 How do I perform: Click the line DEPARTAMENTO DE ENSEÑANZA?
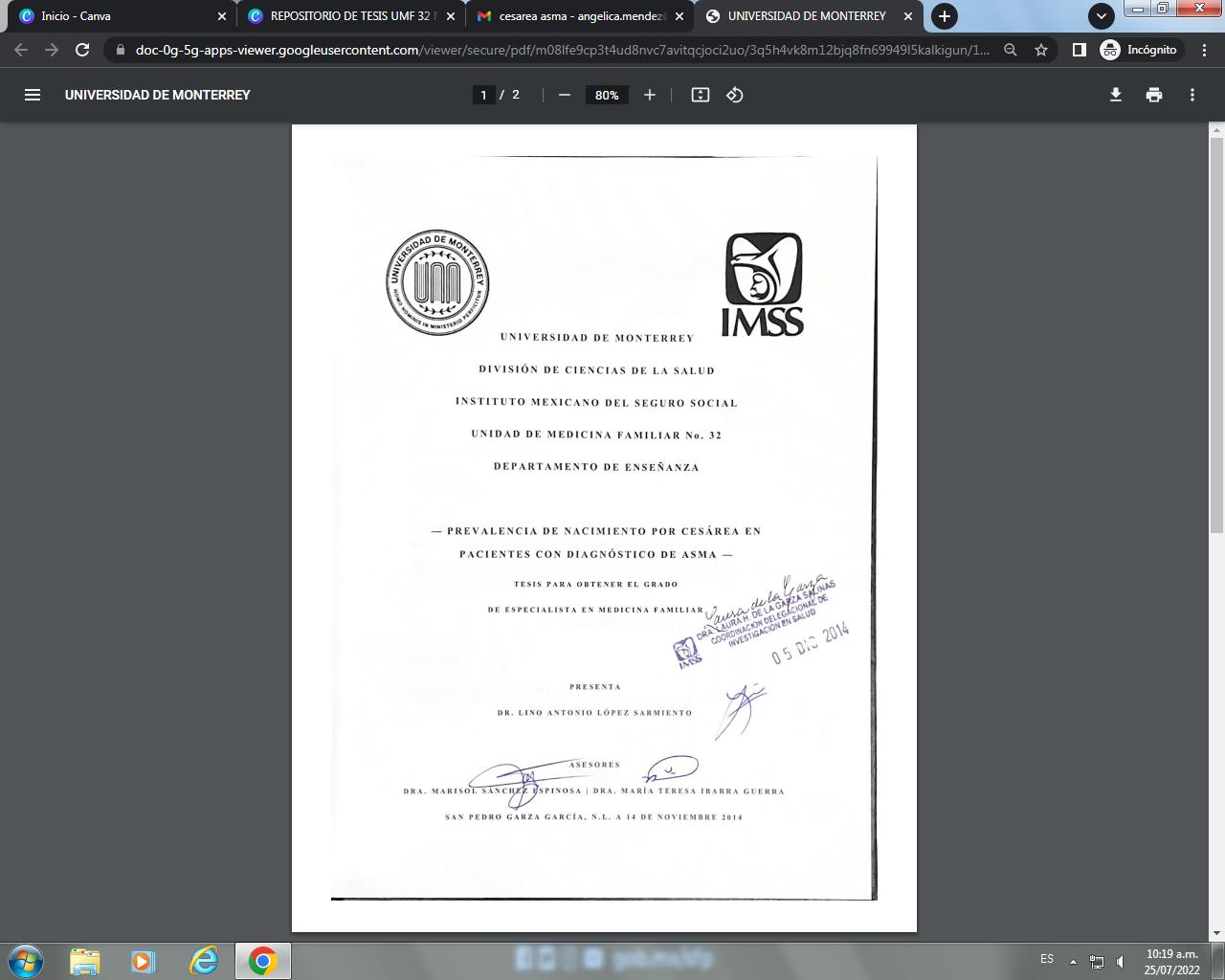coord(596,467)
